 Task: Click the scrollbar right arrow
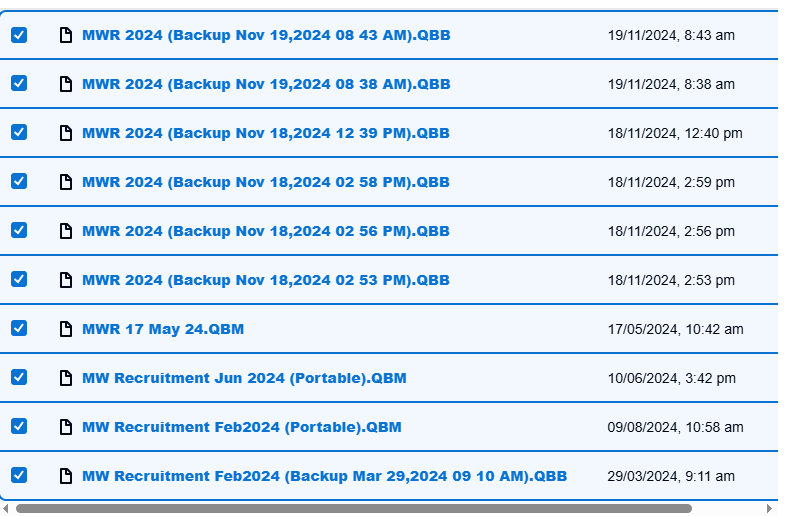pos(769,508)
